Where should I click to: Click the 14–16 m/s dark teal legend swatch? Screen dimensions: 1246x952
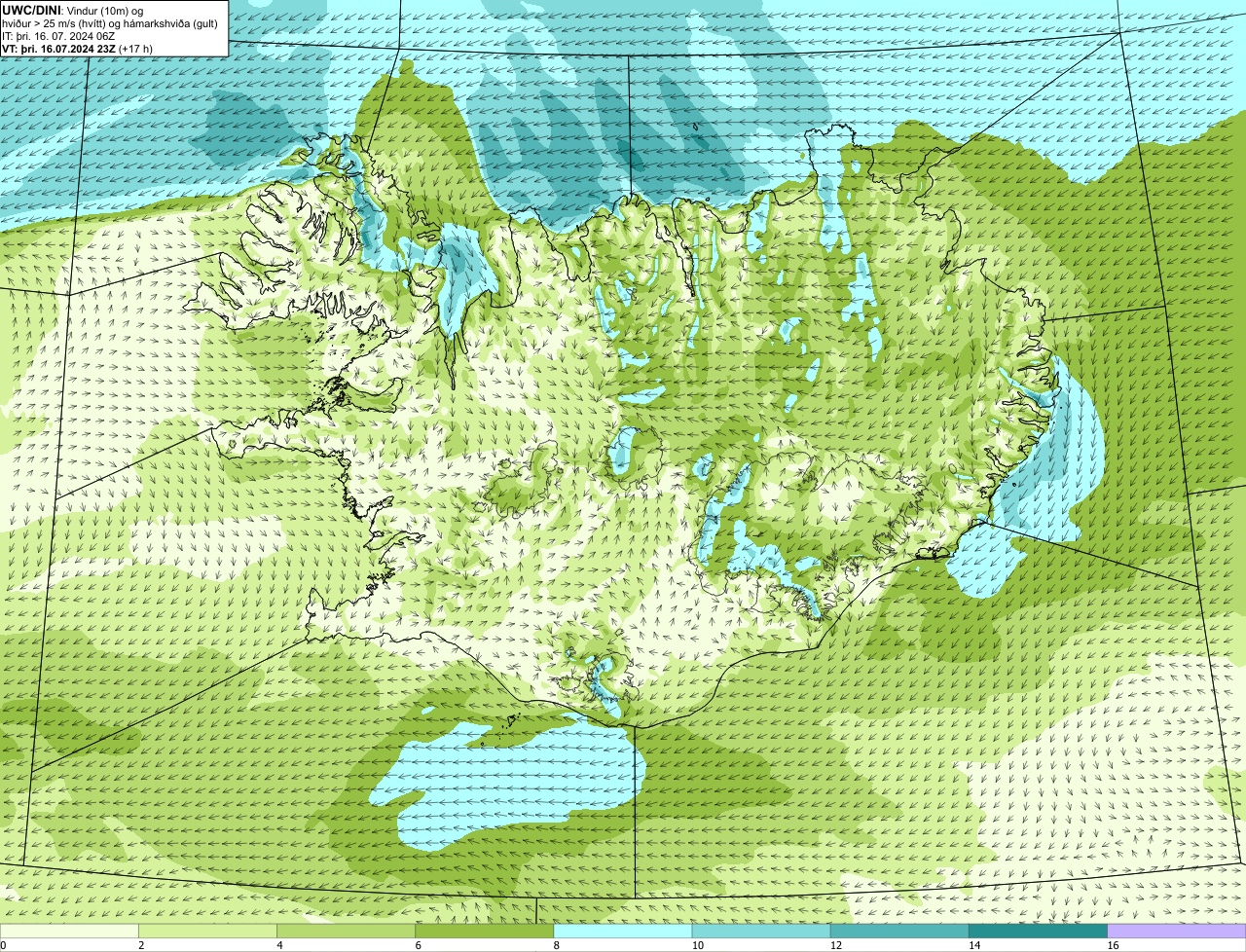point(1038,932)
